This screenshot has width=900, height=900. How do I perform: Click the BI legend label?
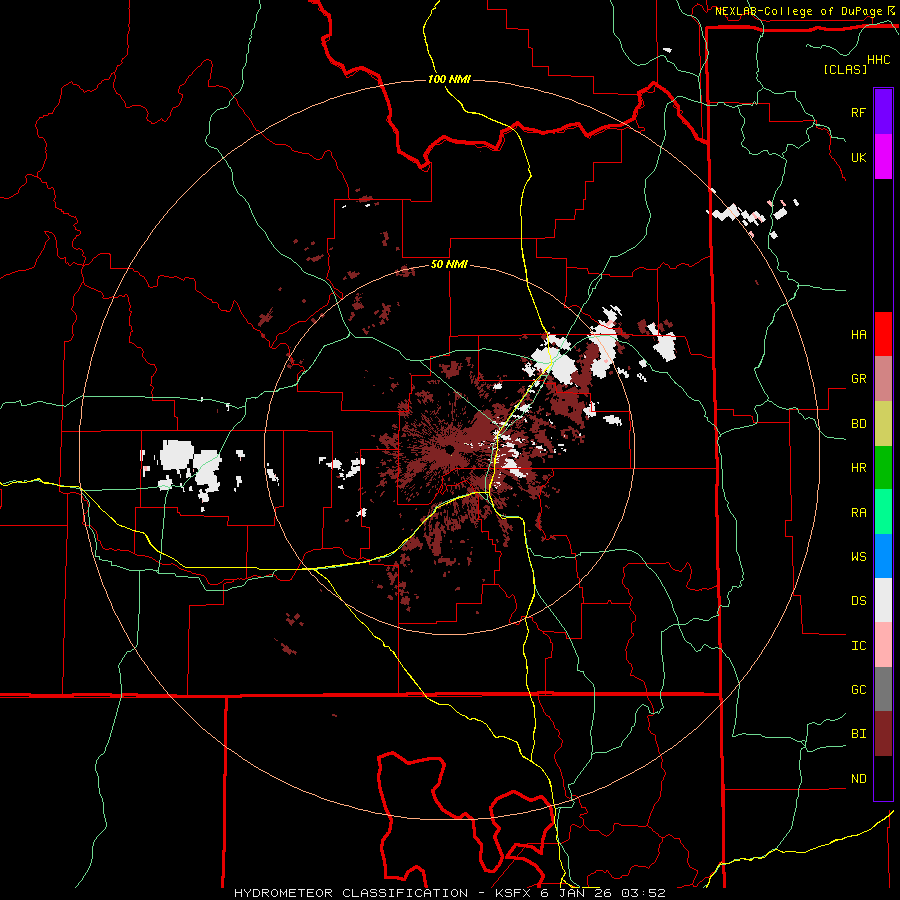click(858, 734)
